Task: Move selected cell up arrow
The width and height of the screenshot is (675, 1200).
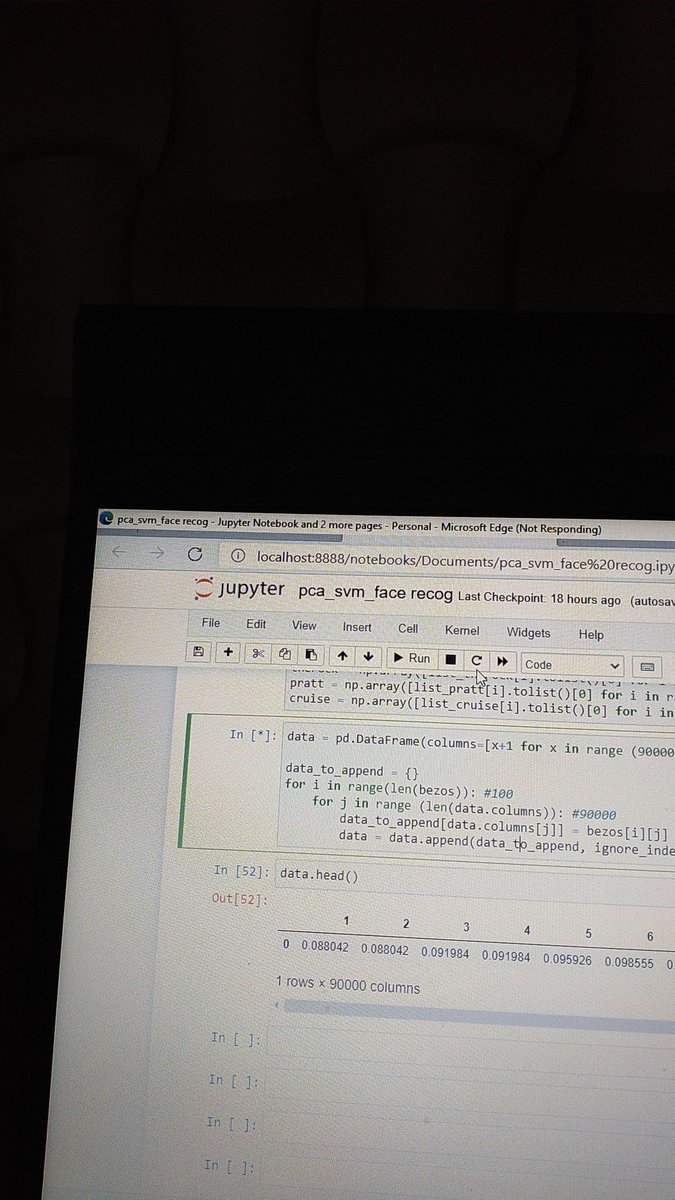Action: point(342,656)
